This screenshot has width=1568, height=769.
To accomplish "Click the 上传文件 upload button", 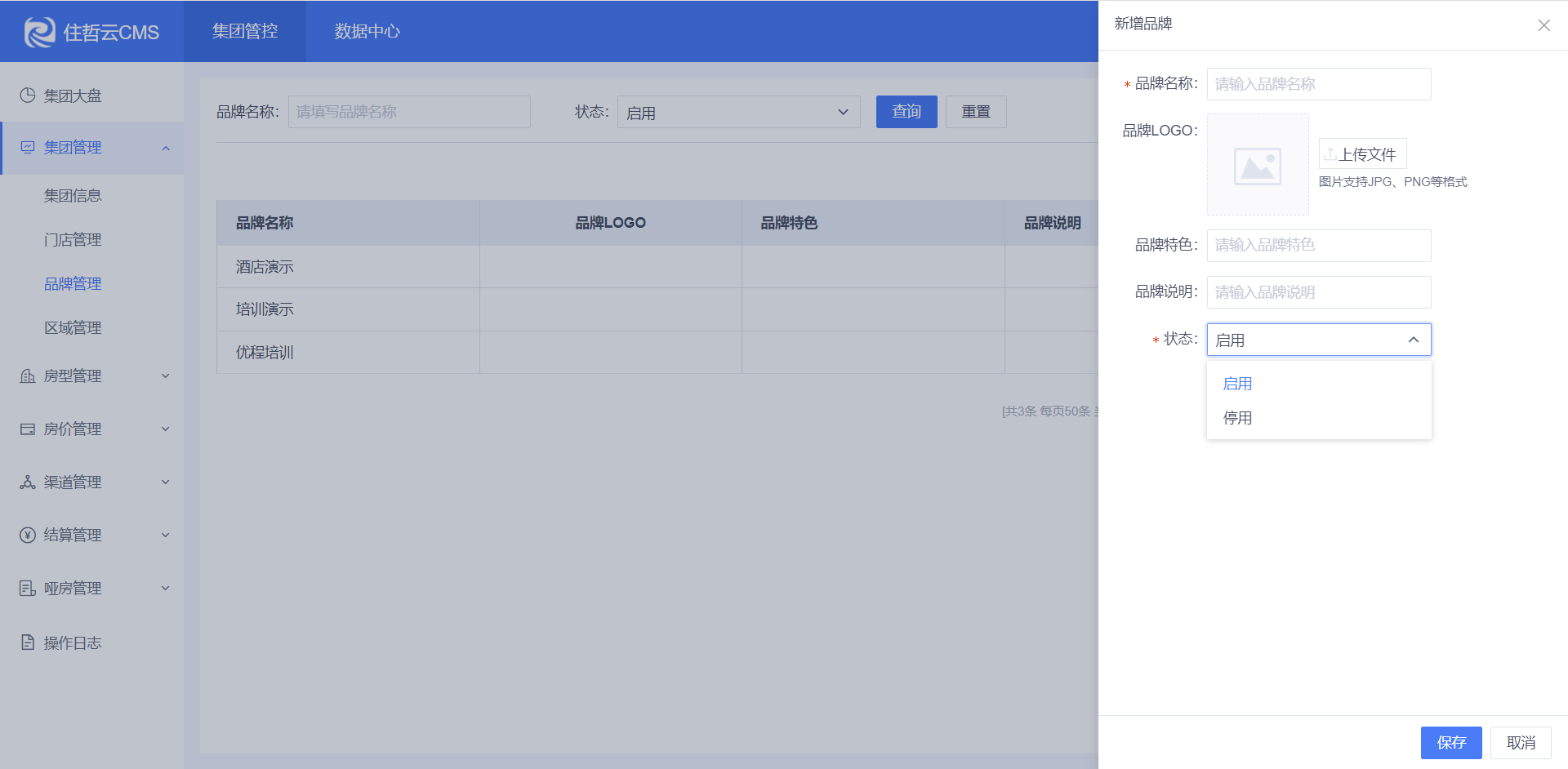I will (x=1362, y=153).
